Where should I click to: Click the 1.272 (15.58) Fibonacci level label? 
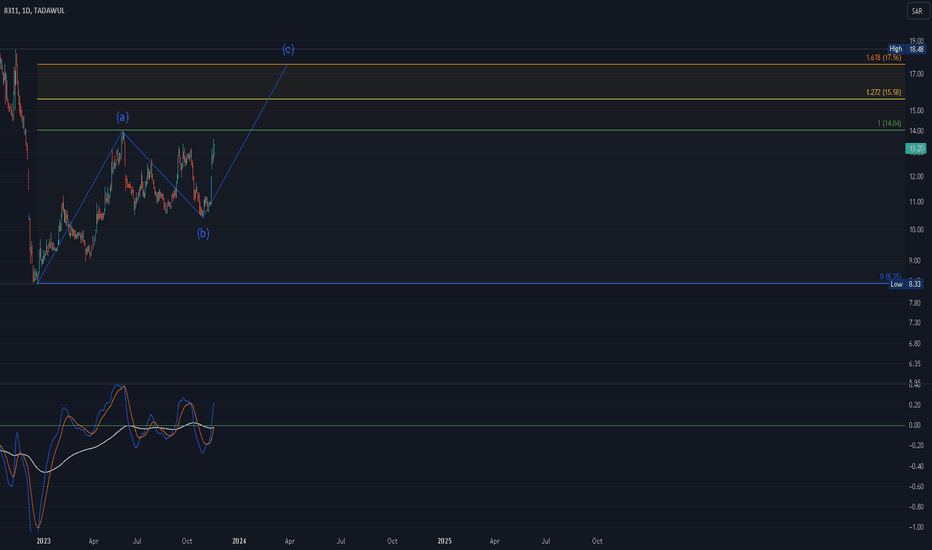click(883, 92)
